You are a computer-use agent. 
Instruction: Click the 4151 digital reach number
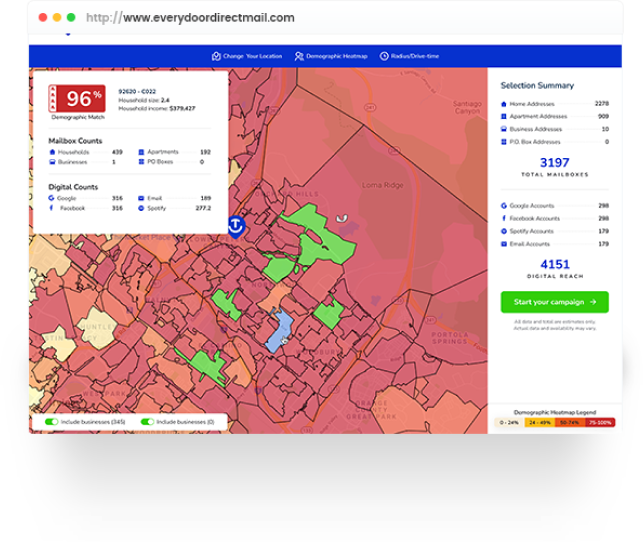coord(554,264)
